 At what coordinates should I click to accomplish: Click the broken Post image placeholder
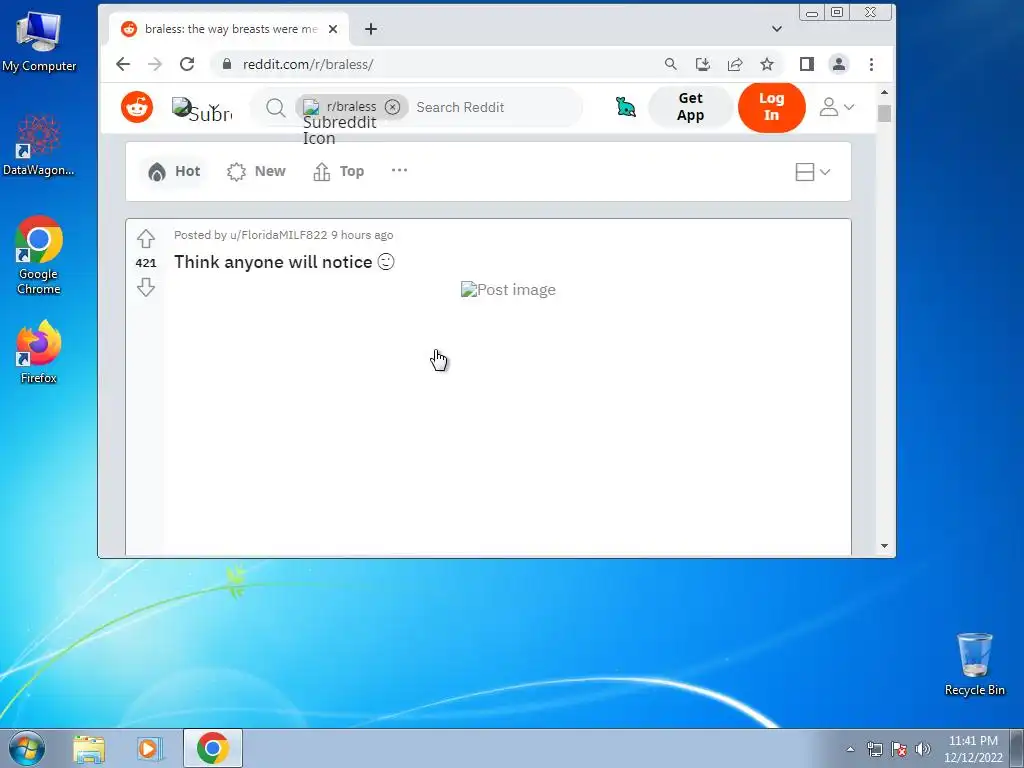[x=508, y=289]
